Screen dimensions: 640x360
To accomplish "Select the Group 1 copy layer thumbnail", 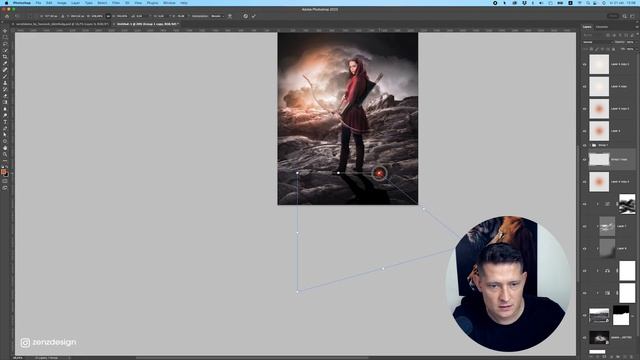I will tap(599, 160).
